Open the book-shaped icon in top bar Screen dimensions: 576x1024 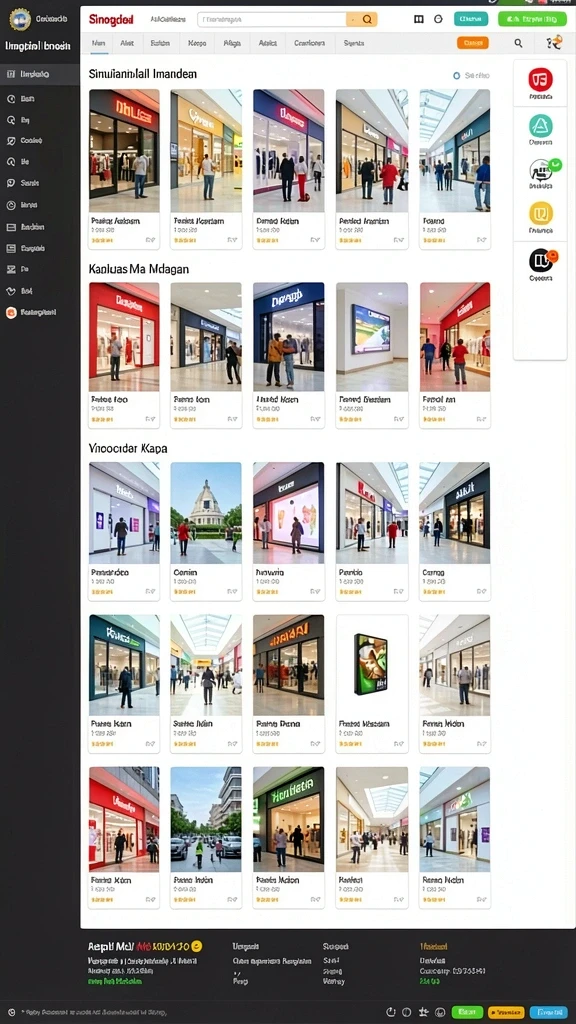419,20
